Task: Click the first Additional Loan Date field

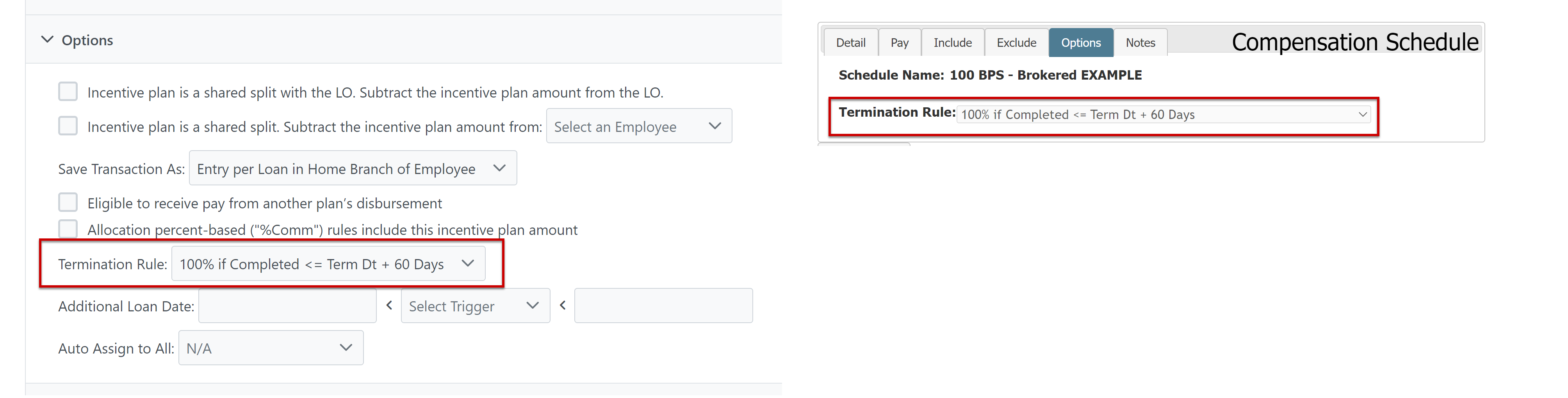Action: click(x=287, y=306)
